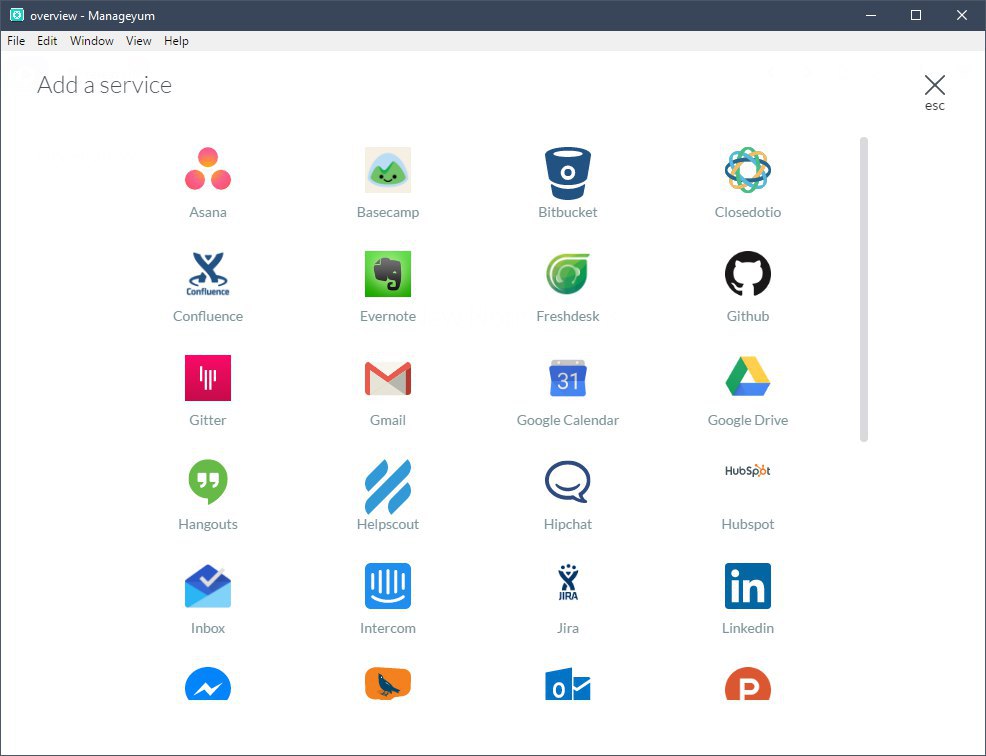Open the Help menu
The height and width of the screenshot is (756, 986).
[x=176, y=41]
